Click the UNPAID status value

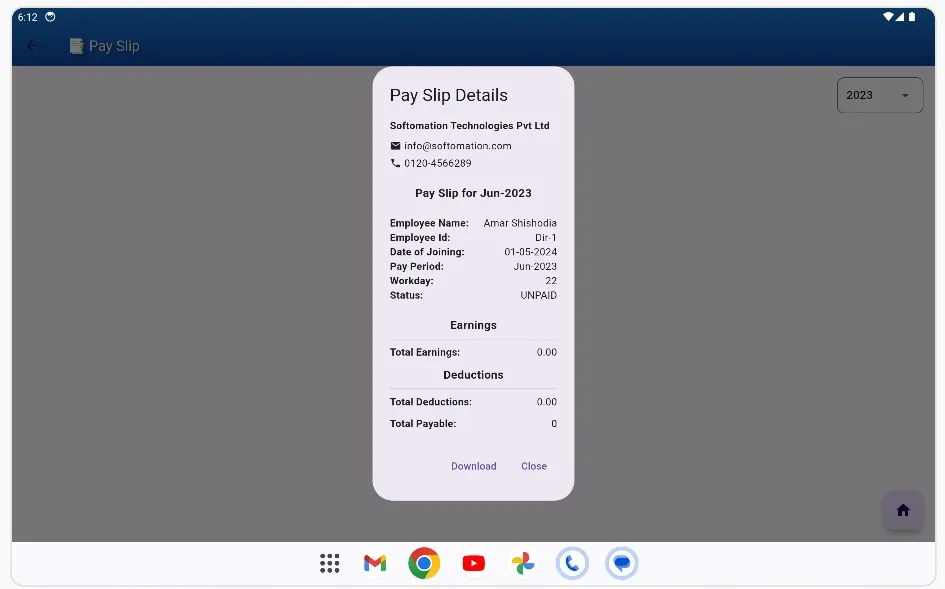pyautogui.click(x=538, y=295)
